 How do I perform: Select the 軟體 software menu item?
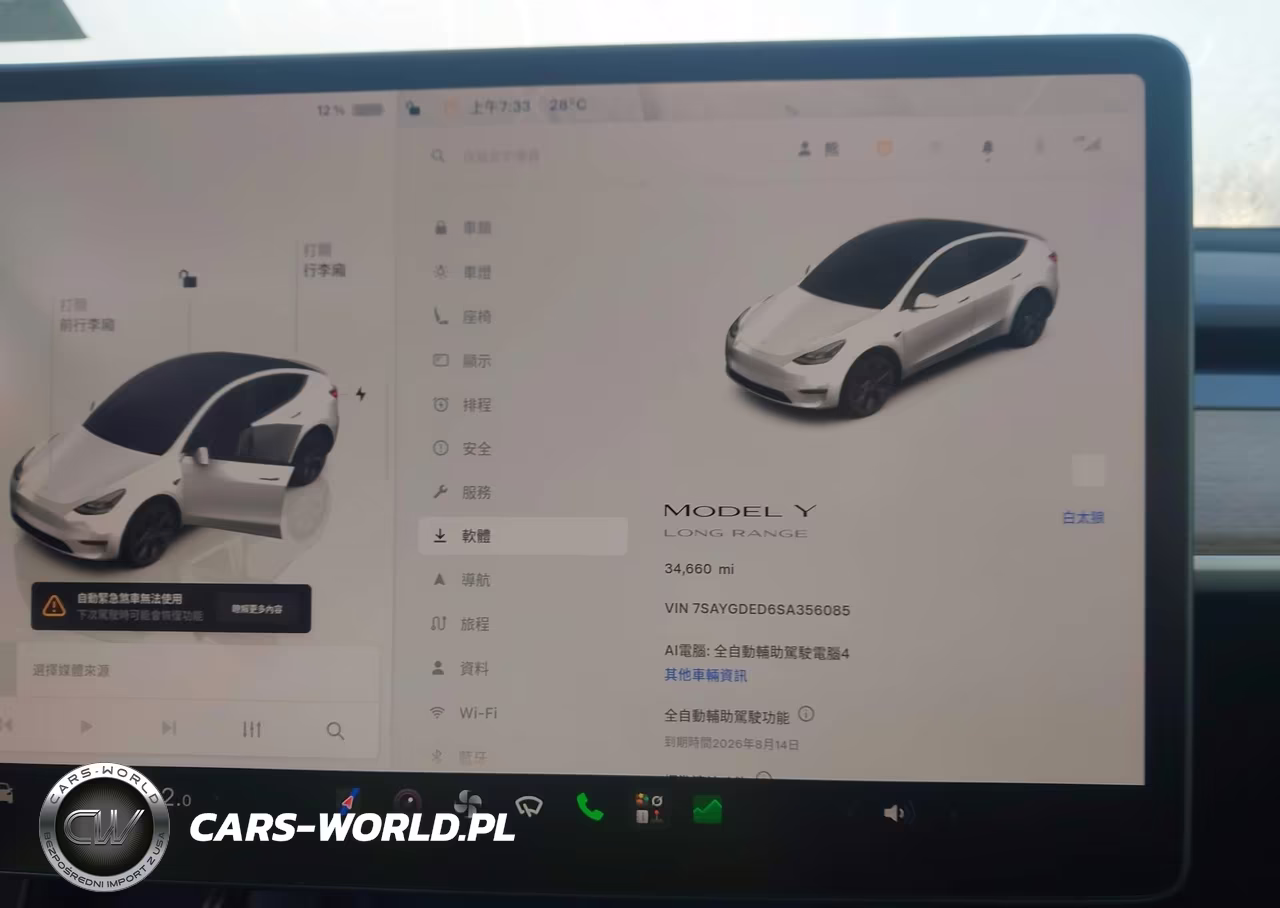point(523,536)
